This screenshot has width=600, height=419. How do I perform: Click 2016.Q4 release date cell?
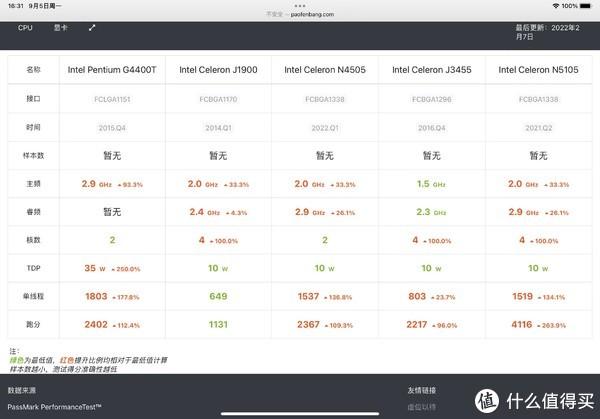tap(432, 128)
